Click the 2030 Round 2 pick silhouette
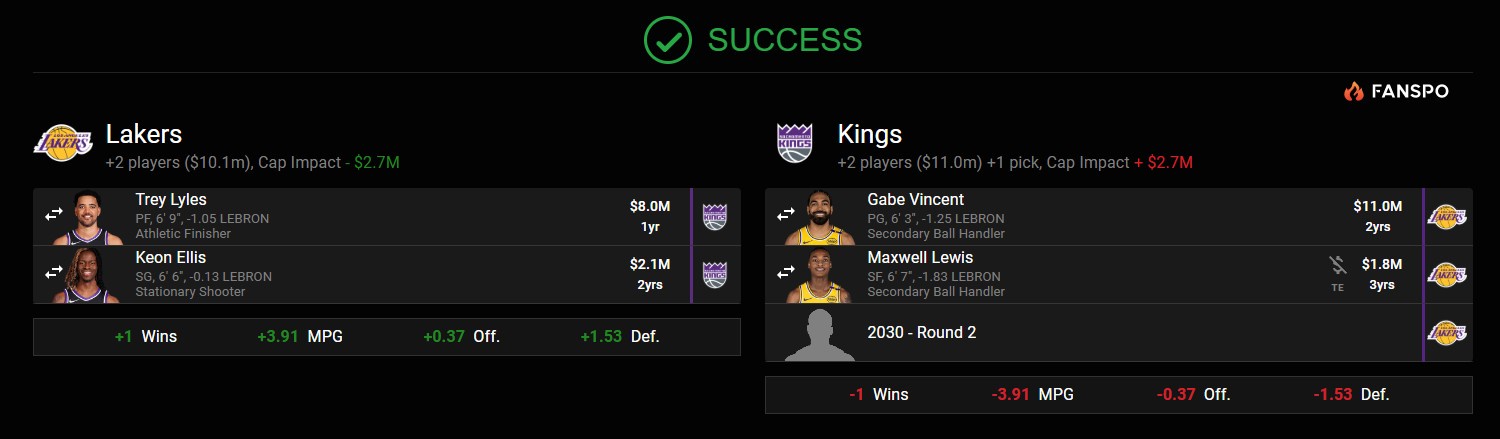This screenshot has width=1500, height=439. 819,335
